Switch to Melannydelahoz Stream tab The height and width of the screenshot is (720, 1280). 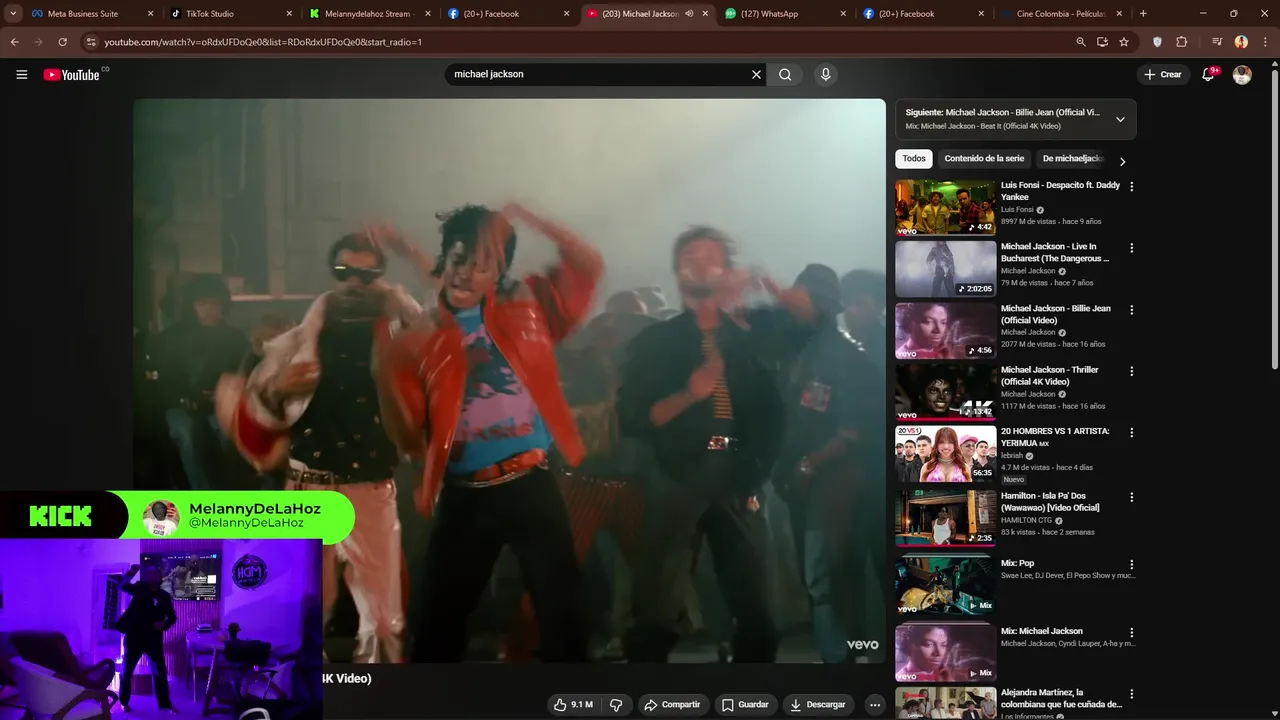tap(367, 14)
